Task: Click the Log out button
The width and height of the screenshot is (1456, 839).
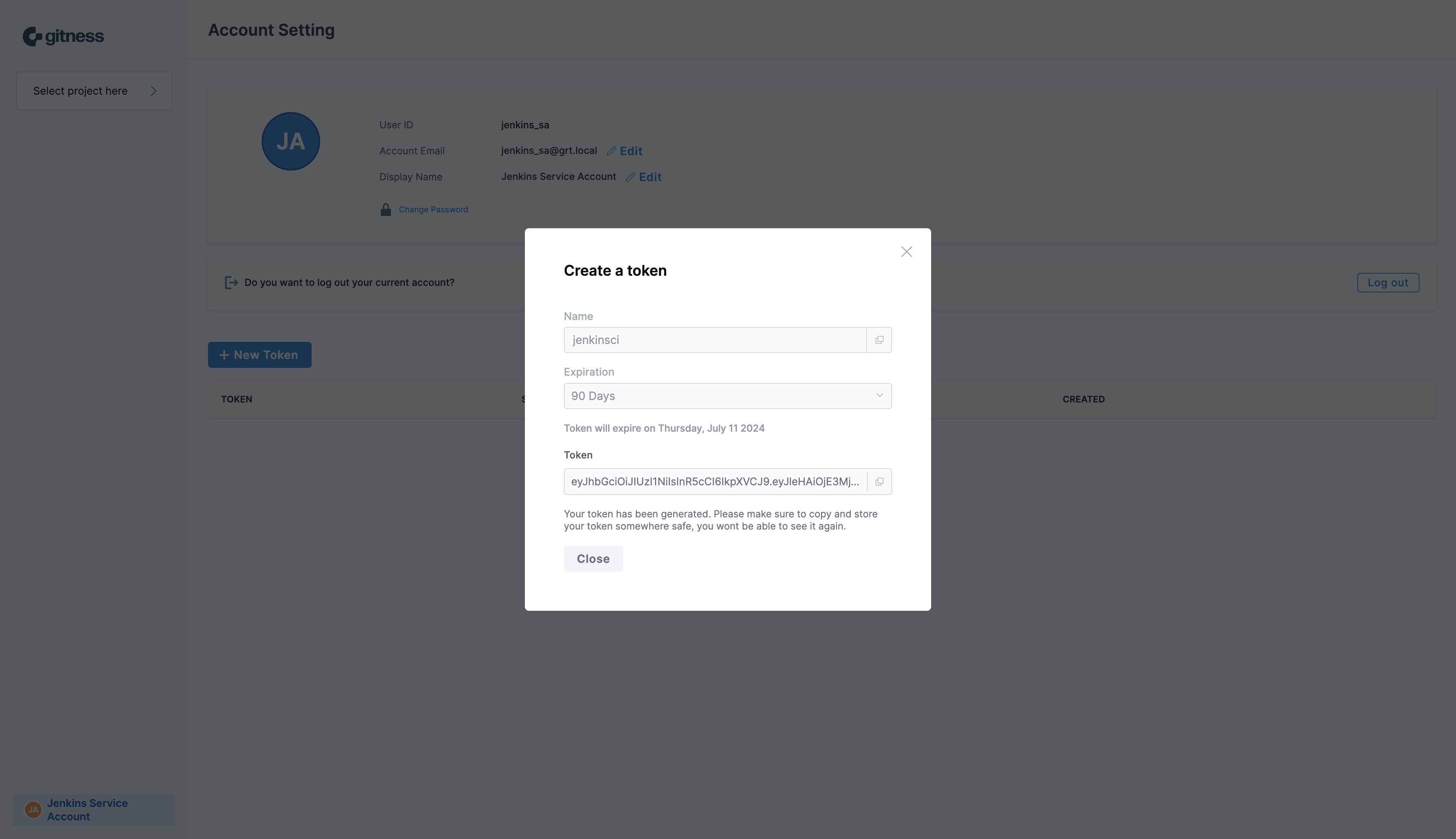Action: click(x=1388, y=283)
